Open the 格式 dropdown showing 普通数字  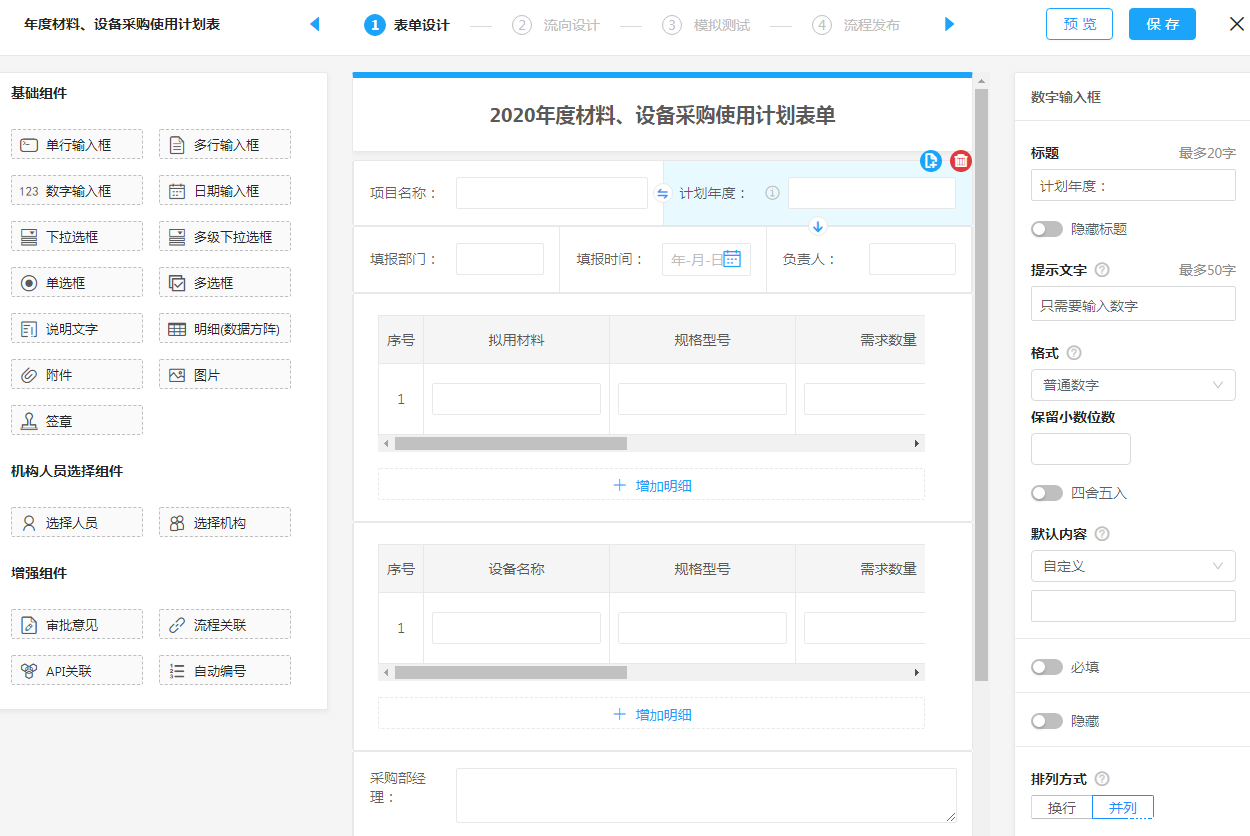click(x=1133, y=385)
